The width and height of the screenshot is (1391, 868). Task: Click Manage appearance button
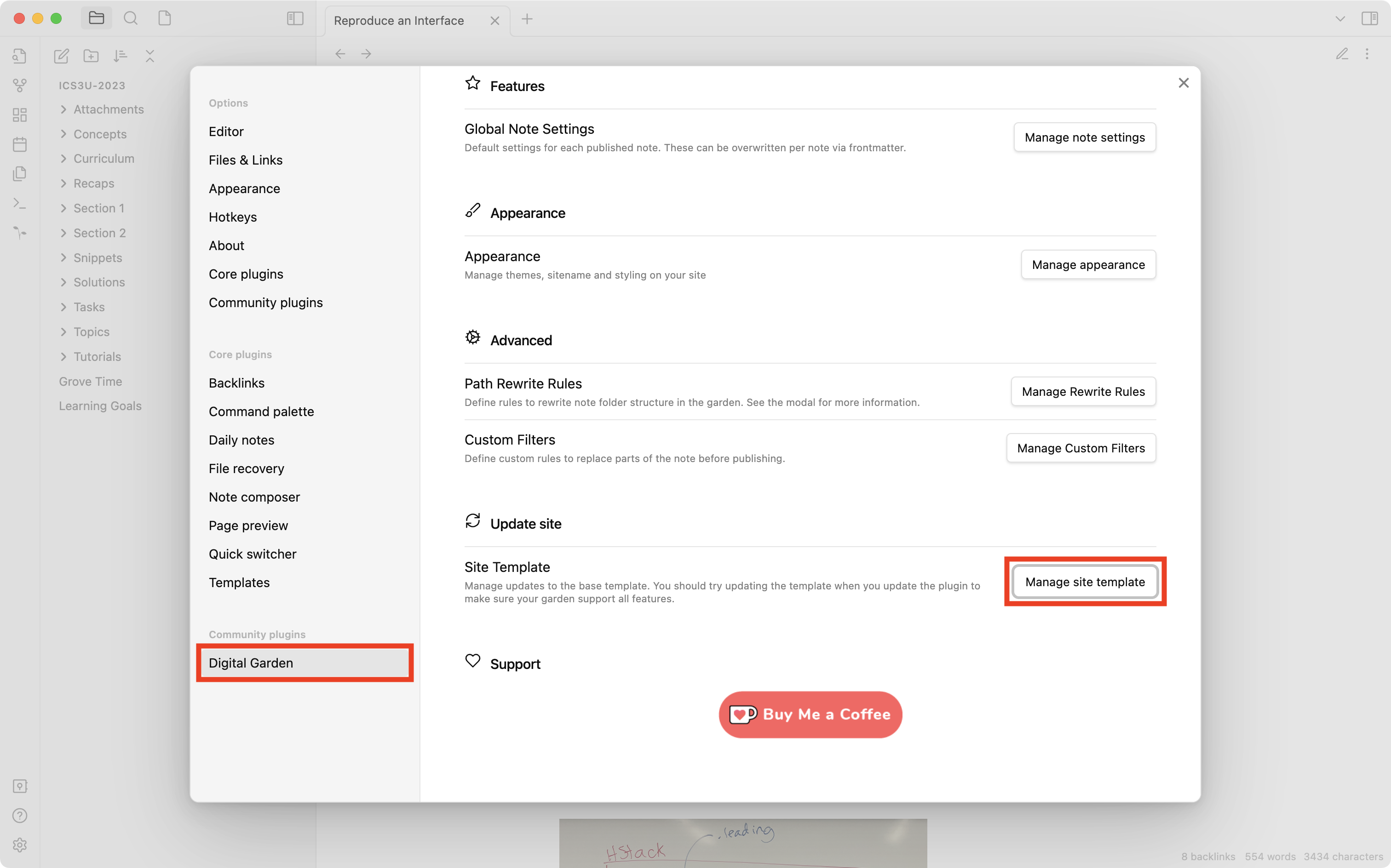coord(1088,264)
